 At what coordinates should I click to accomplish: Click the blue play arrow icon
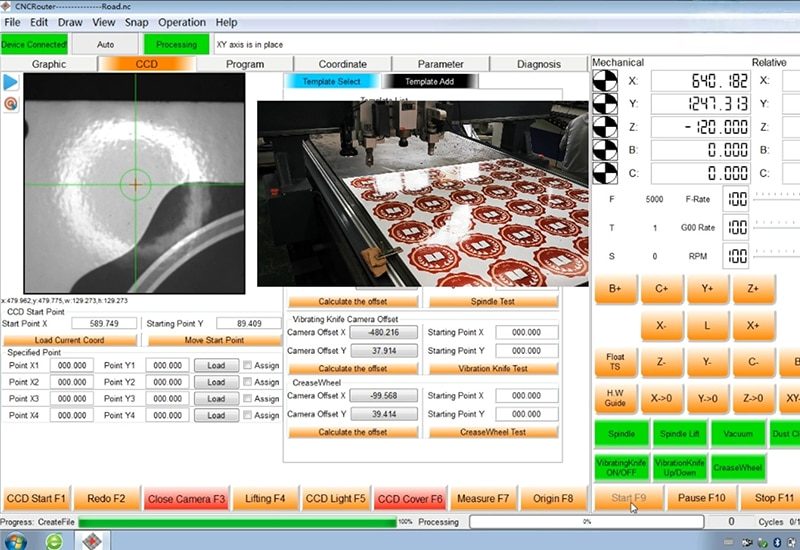point(11,82)
